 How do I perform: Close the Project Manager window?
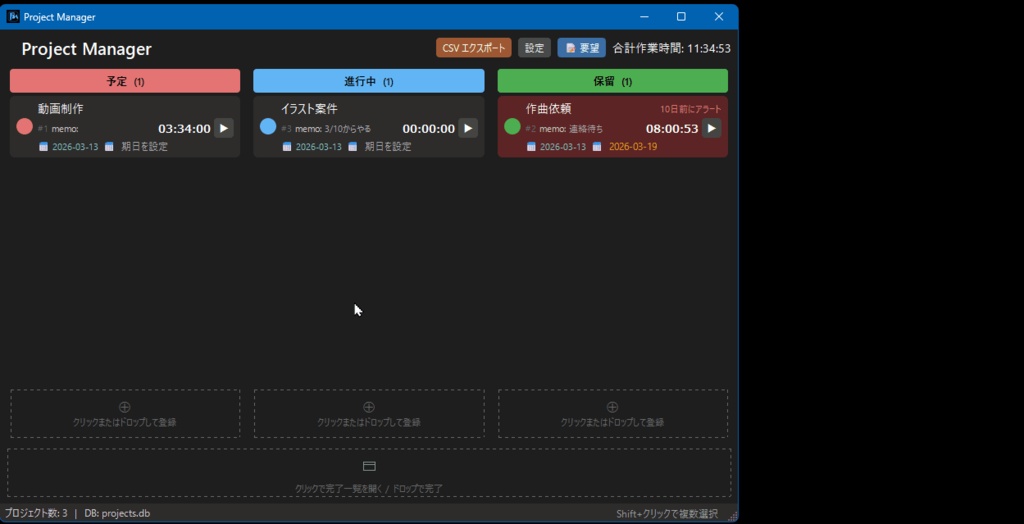point(719,17)
